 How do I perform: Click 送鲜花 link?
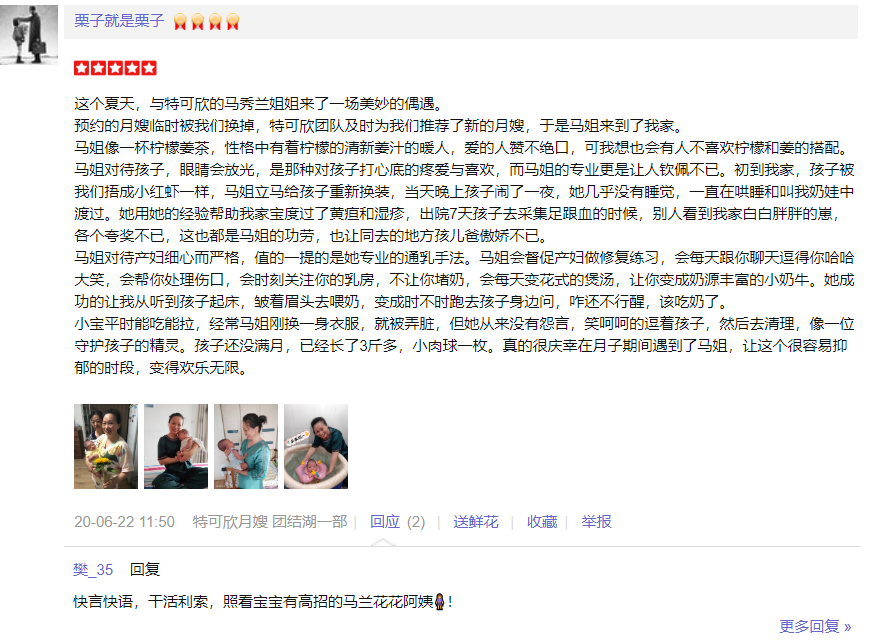[476, 522]
